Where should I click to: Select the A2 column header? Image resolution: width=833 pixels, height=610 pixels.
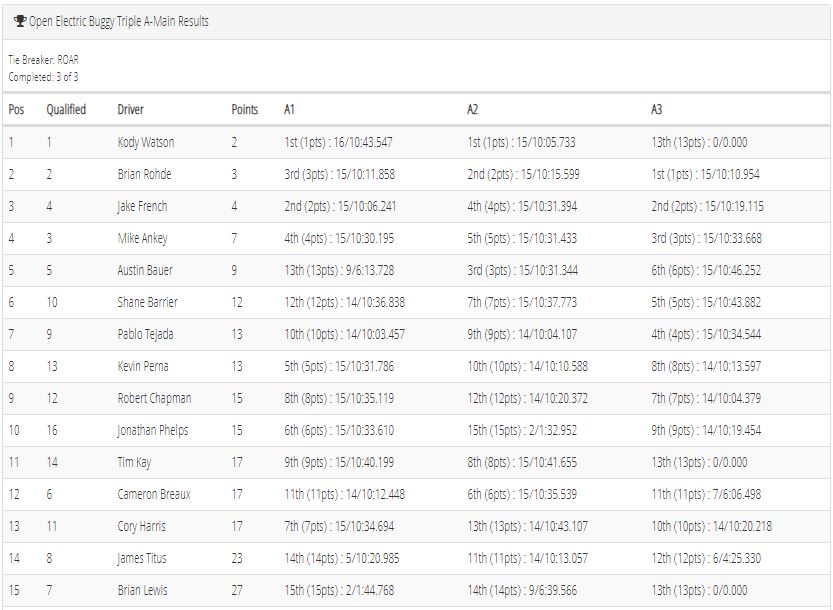point(472,109)
